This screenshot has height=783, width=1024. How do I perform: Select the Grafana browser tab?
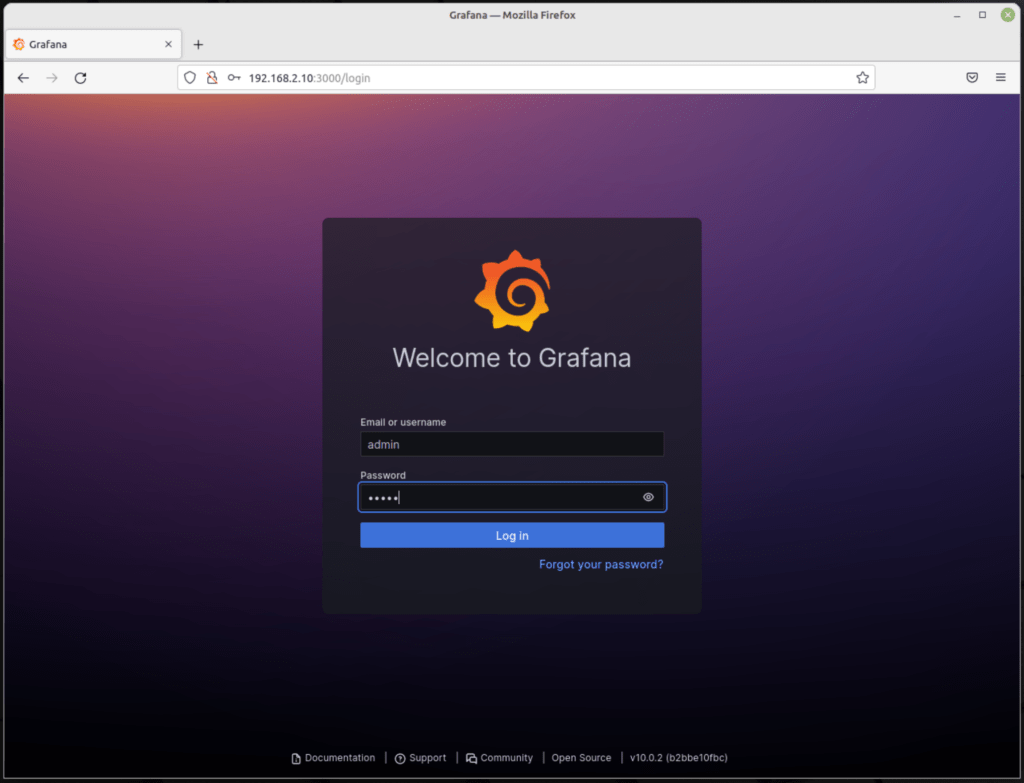[x=93, y=44]
